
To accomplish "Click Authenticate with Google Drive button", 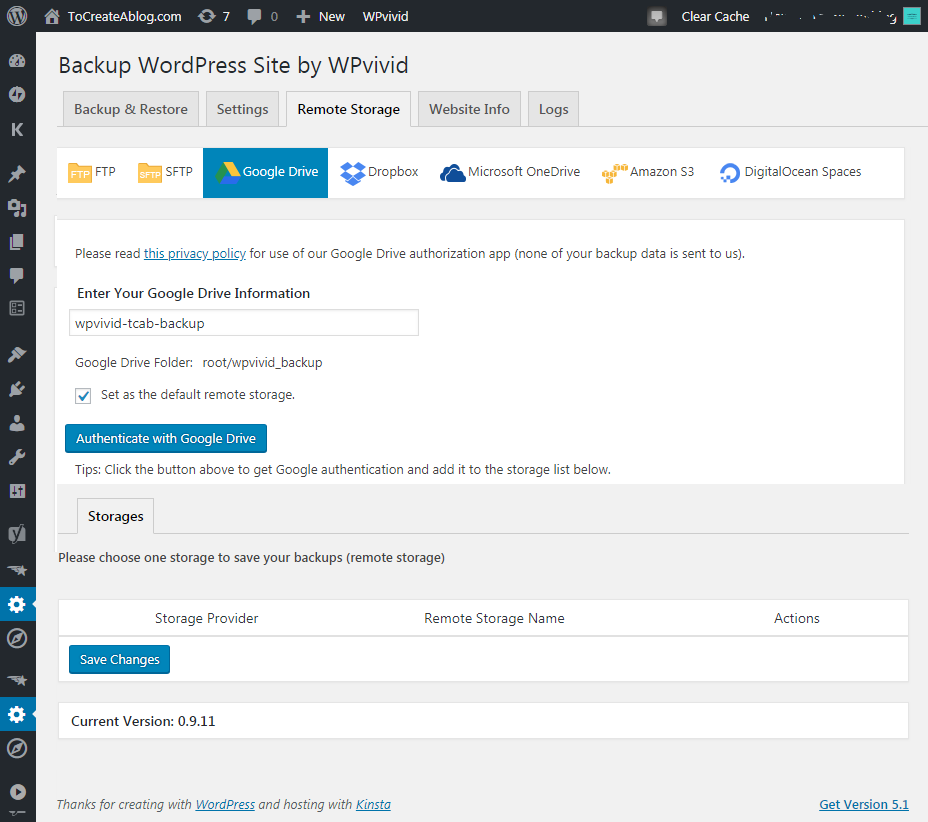I will coord(166,439).
